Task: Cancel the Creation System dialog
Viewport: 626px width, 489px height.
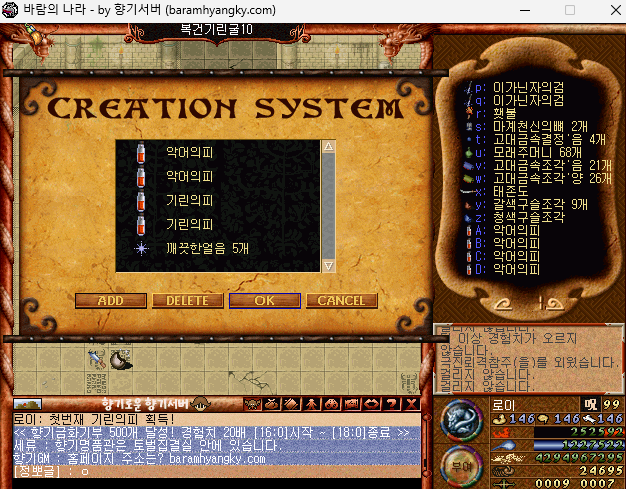Action: [341, 301]
